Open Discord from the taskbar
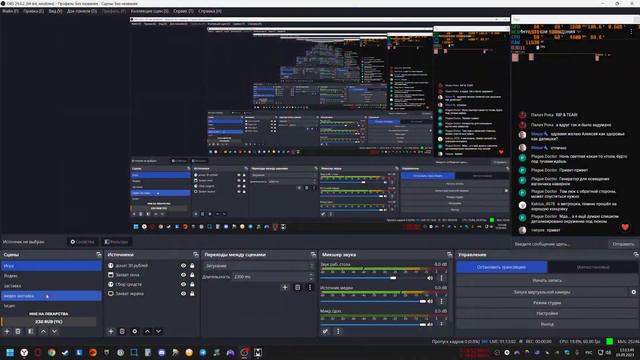 (162, 352)
